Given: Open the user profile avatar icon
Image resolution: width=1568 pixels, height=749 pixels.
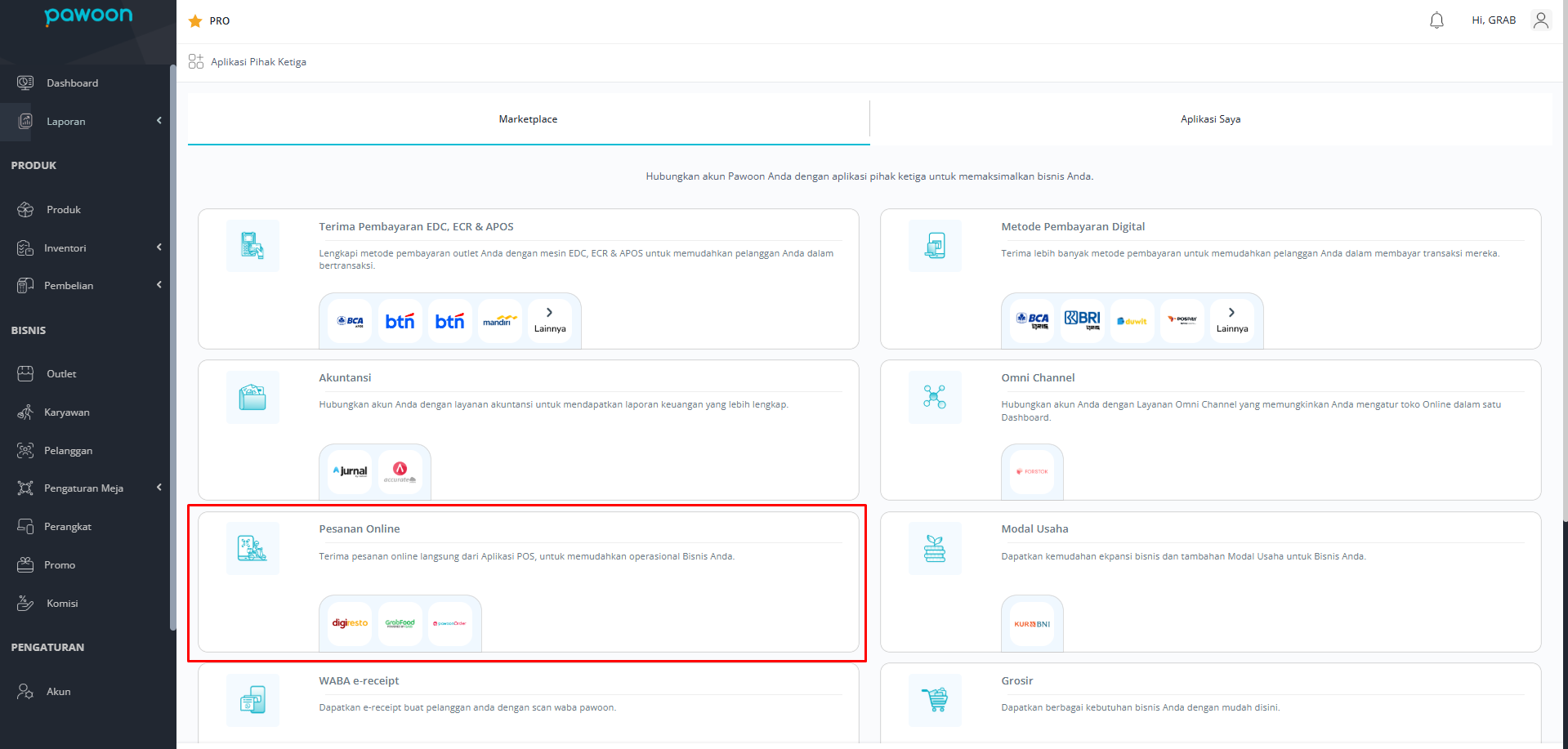Looking at the screenshot, I should click(1541, 20).
